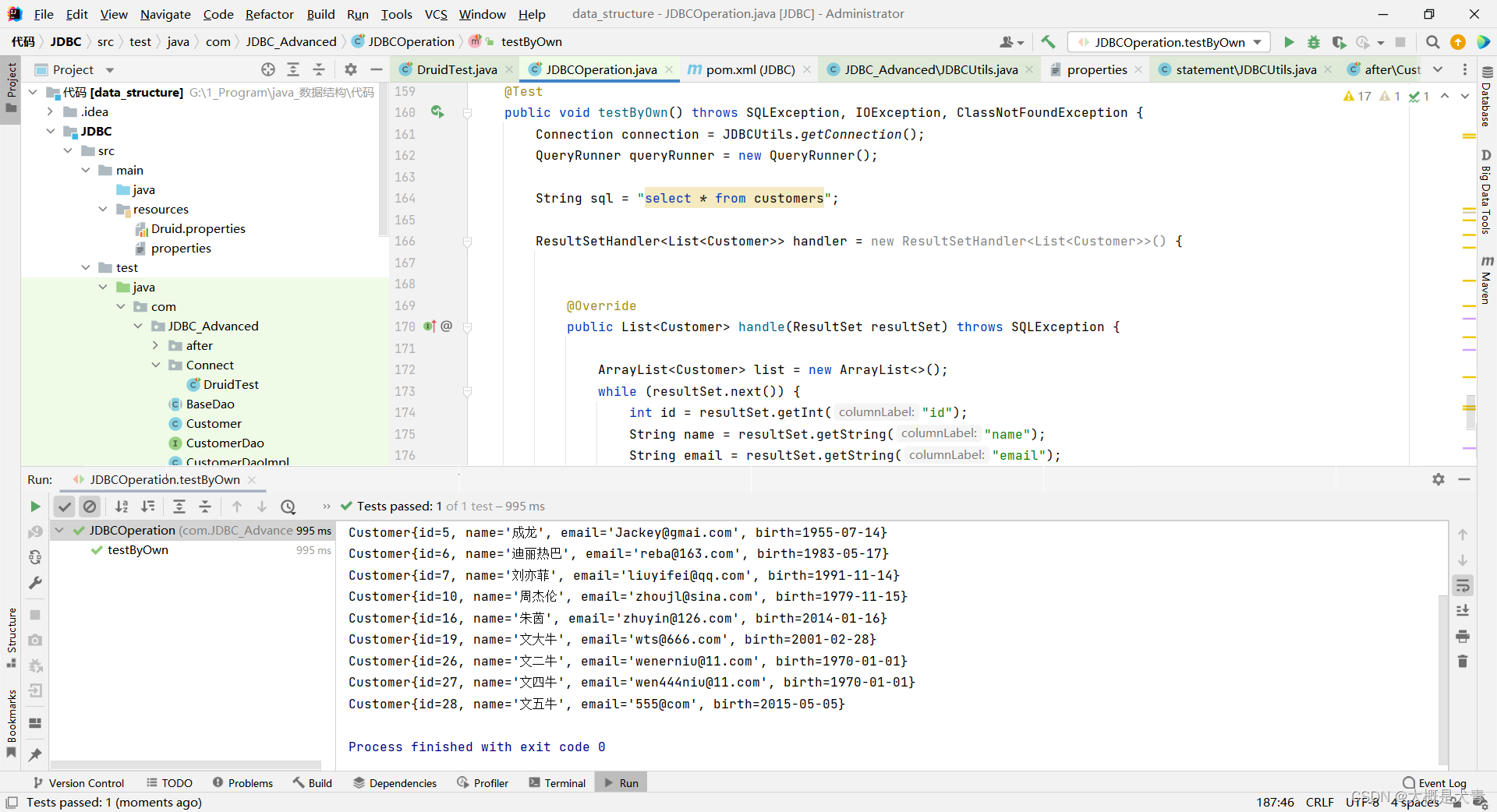Click the Debug bug icon in toolbar
This screenshot has height=812, width=1497.
pos(1314,42)
